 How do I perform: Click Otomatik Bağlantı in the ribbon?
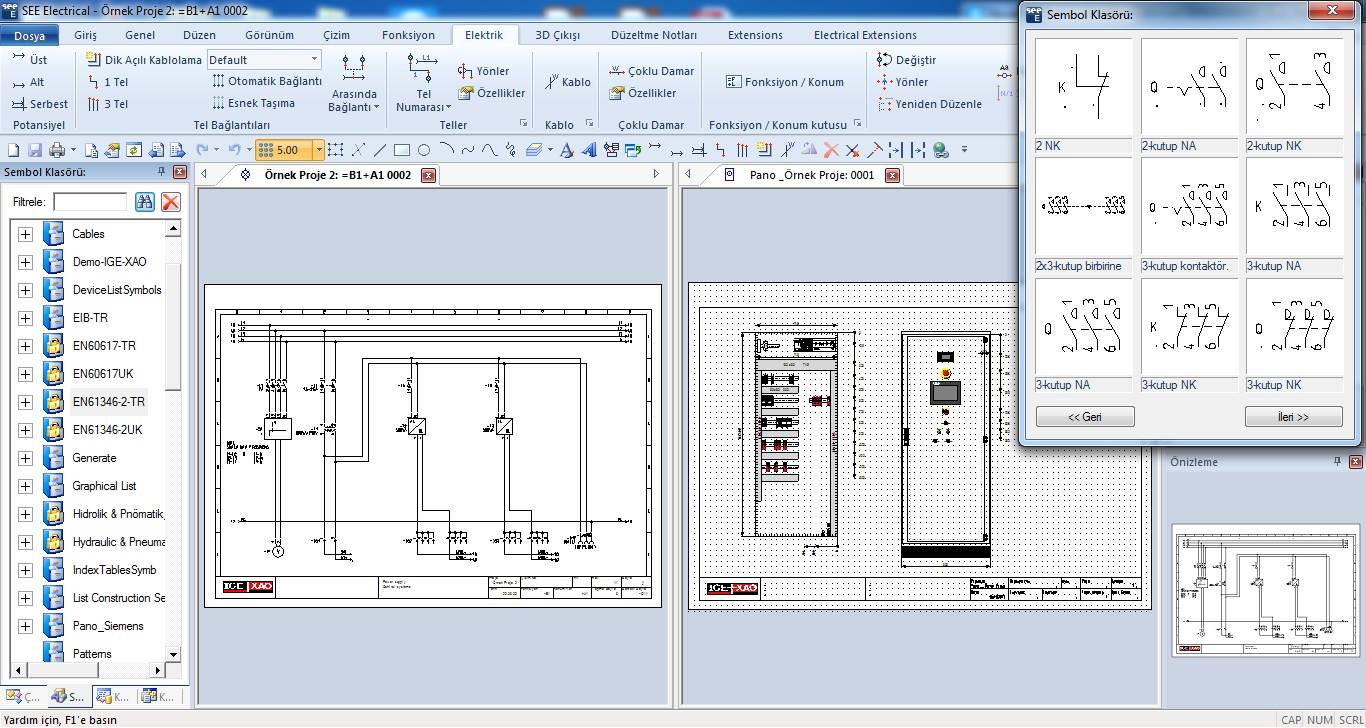[x=267, y=81]
